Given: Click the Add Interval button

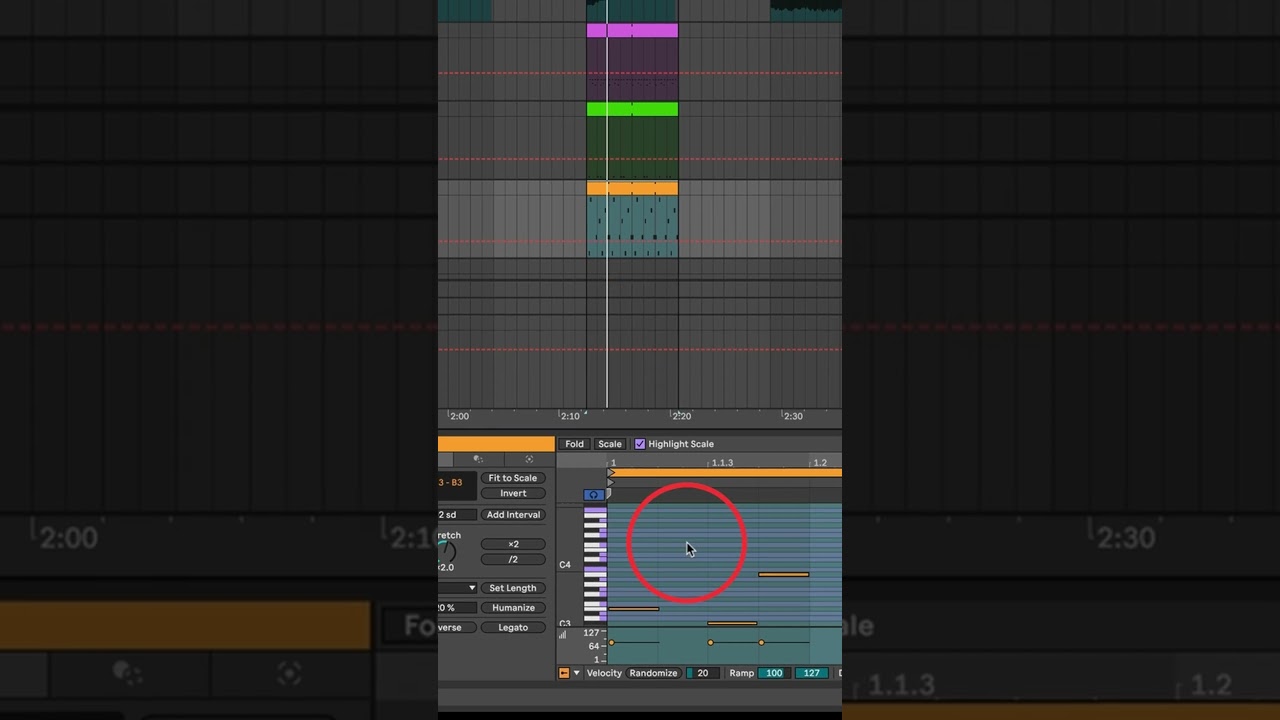Looking at the screenshot, I should click(x=513, y=515).
